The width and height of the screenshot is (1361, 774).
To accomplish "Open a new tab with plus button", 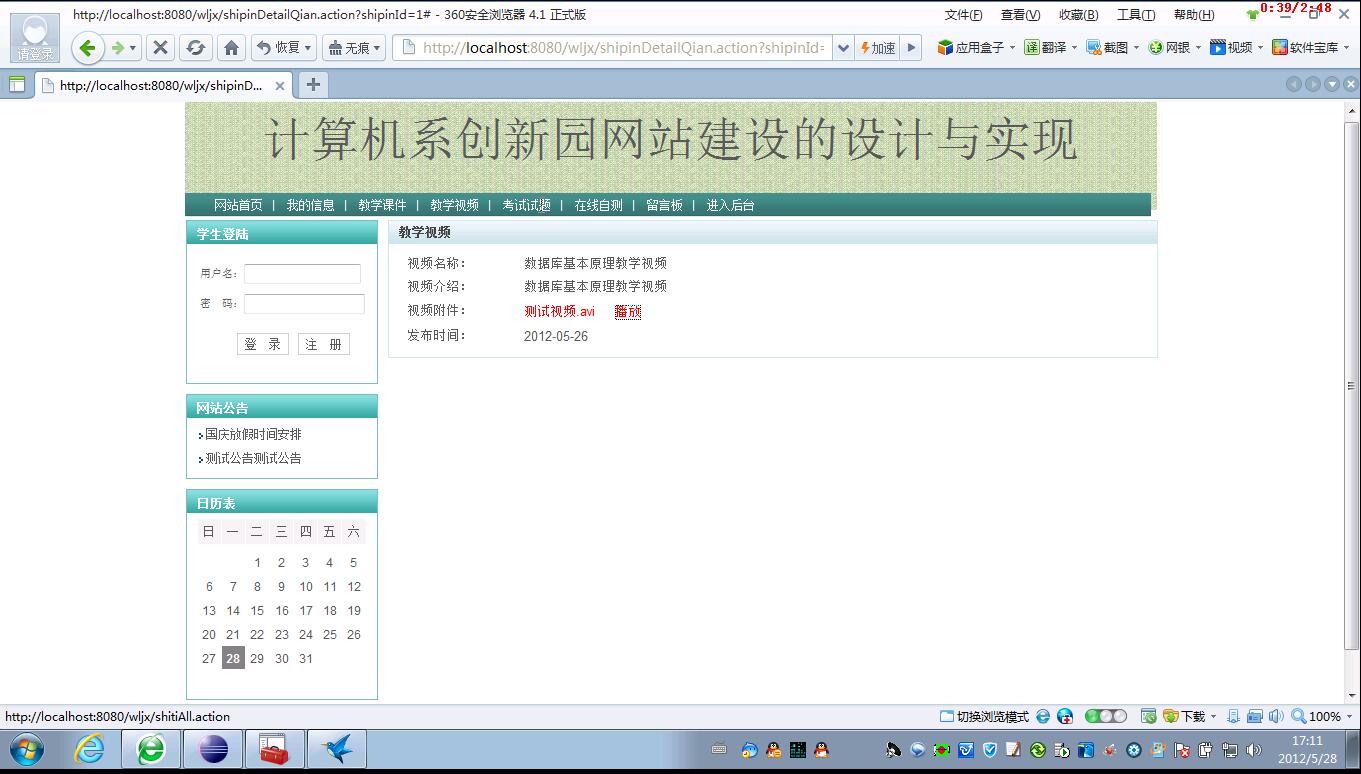I will (313, 85).
